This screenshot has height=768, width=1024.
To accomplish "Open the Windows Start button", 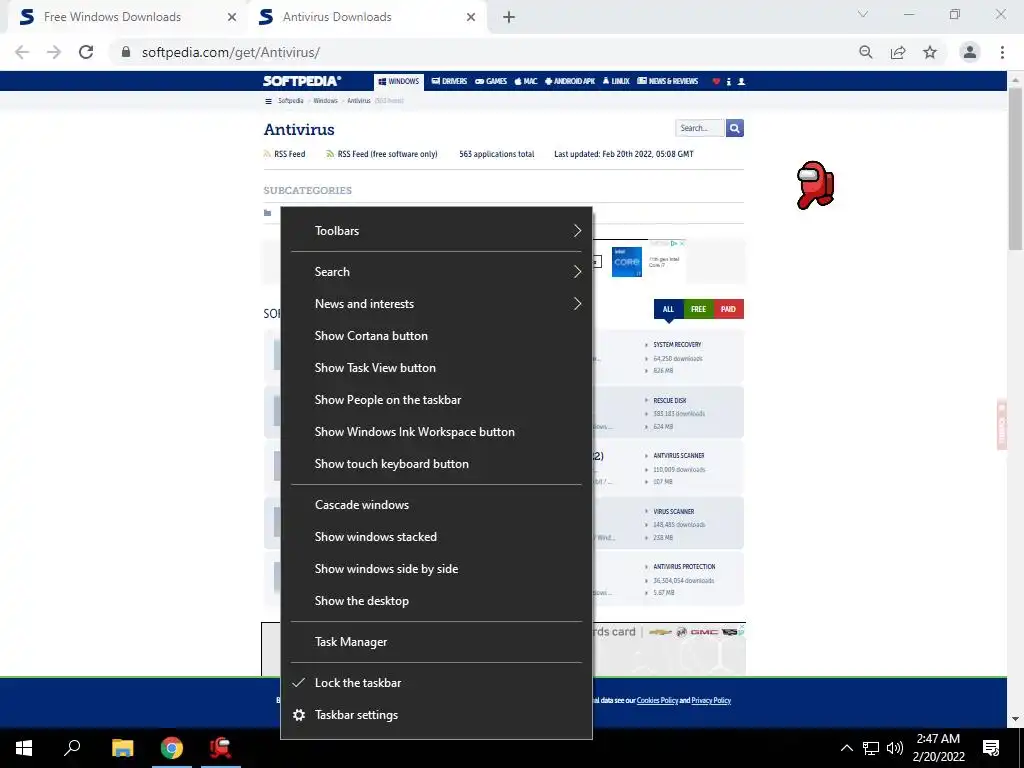I will coord(24,748).
